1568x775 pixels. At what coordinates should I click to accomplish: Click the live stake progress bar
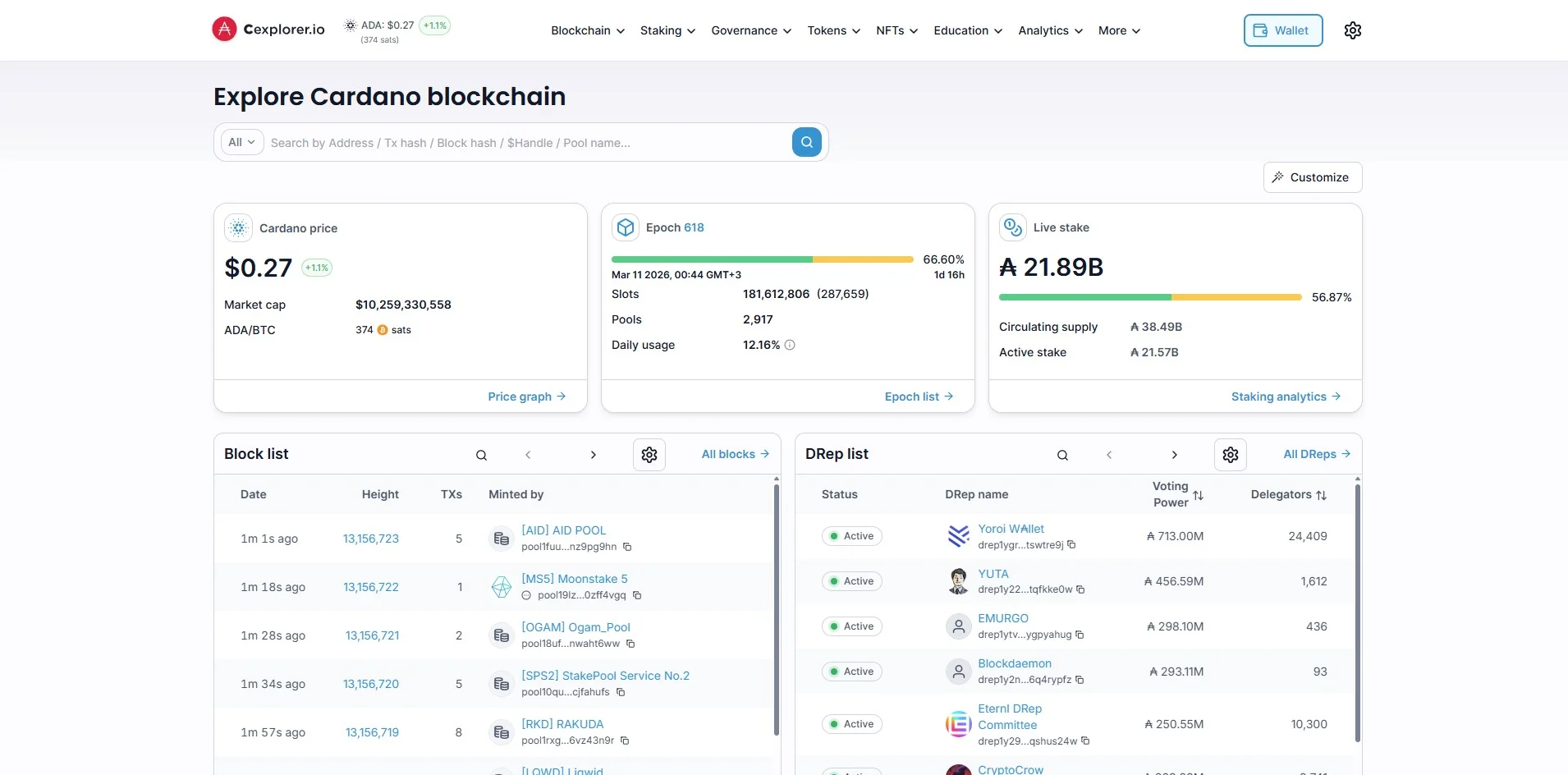tap(1150, 297)
